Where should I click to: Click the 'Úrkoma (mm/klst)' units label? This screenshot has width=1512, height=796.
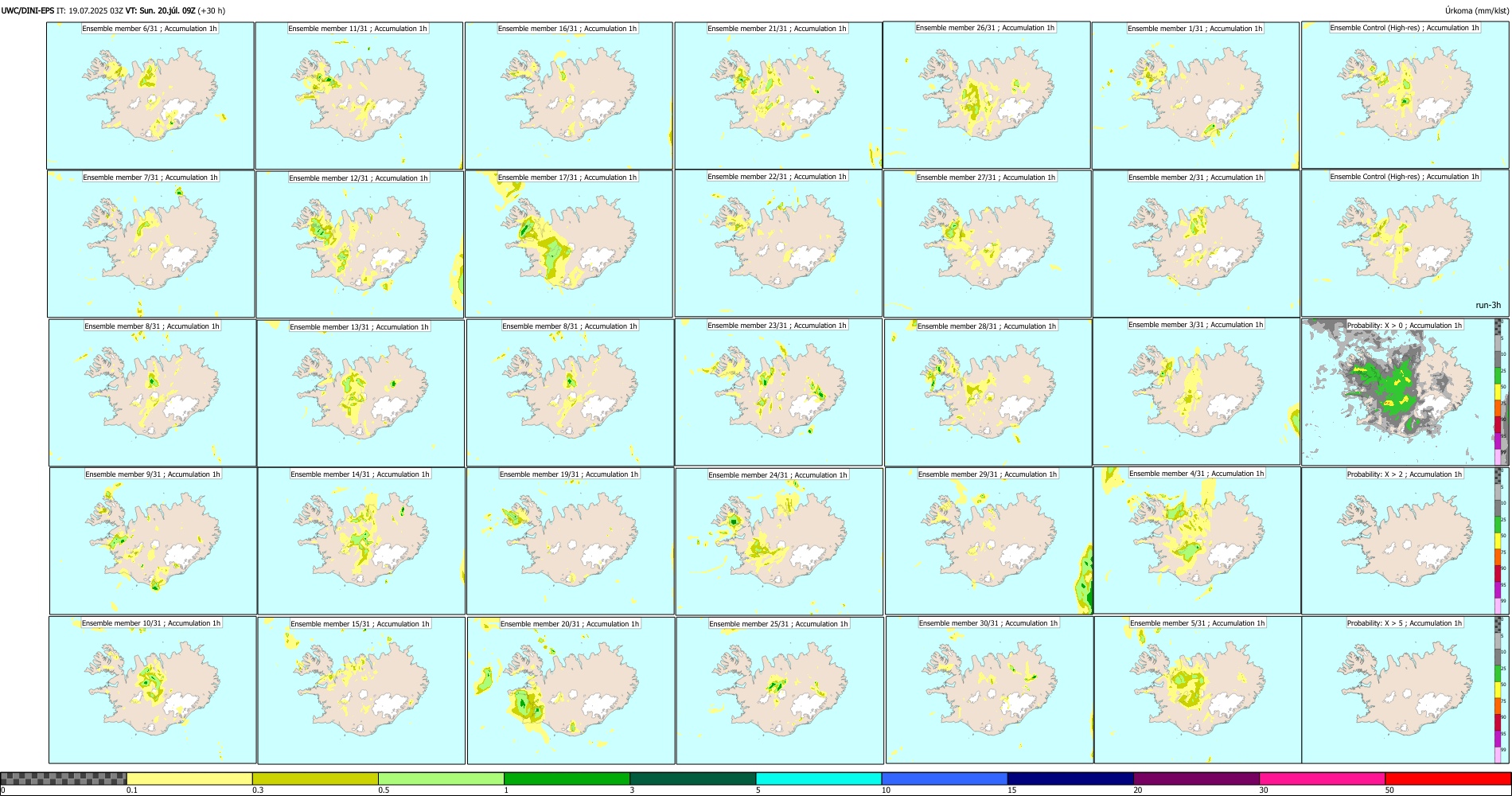click(1476, 11)
